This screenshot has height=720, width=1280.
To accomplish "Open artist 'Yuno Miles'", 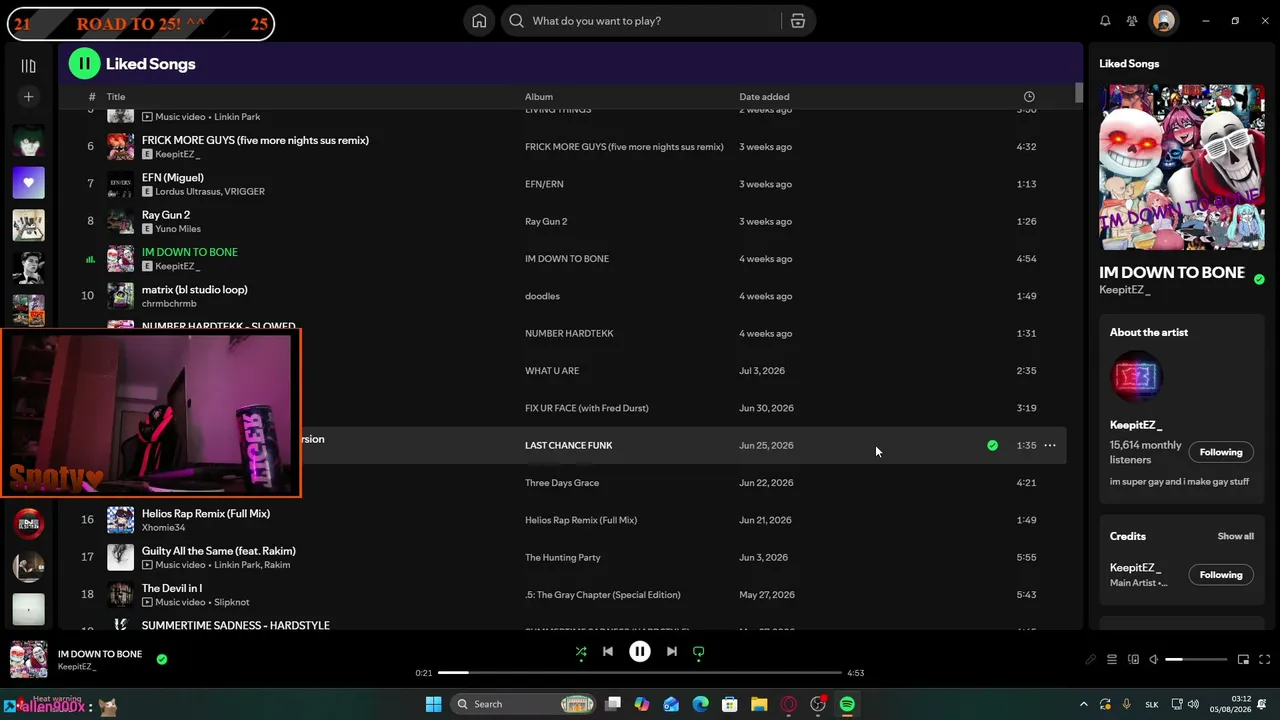I will point(178,229).
